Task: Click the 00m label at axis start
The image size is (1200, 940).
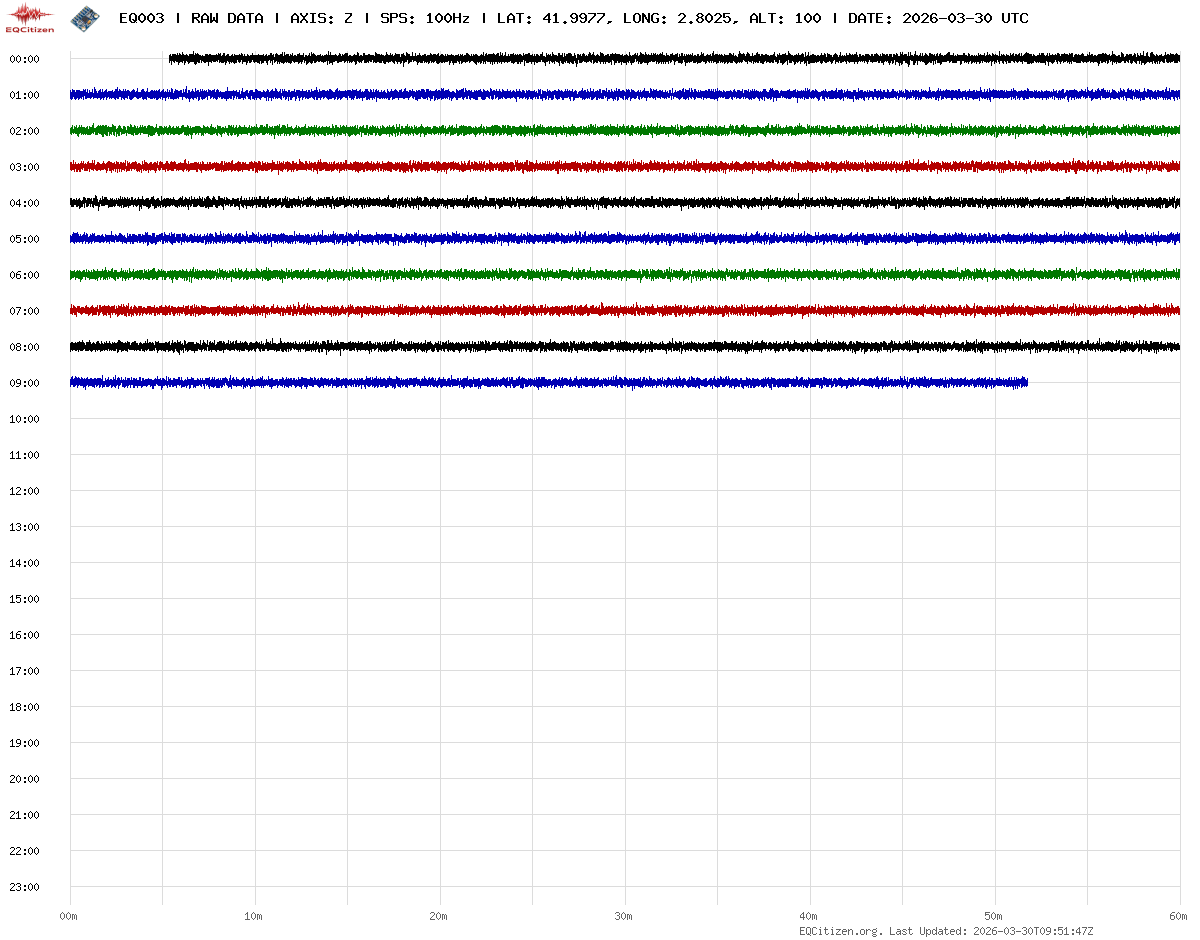Action: (x=69, y=916)
